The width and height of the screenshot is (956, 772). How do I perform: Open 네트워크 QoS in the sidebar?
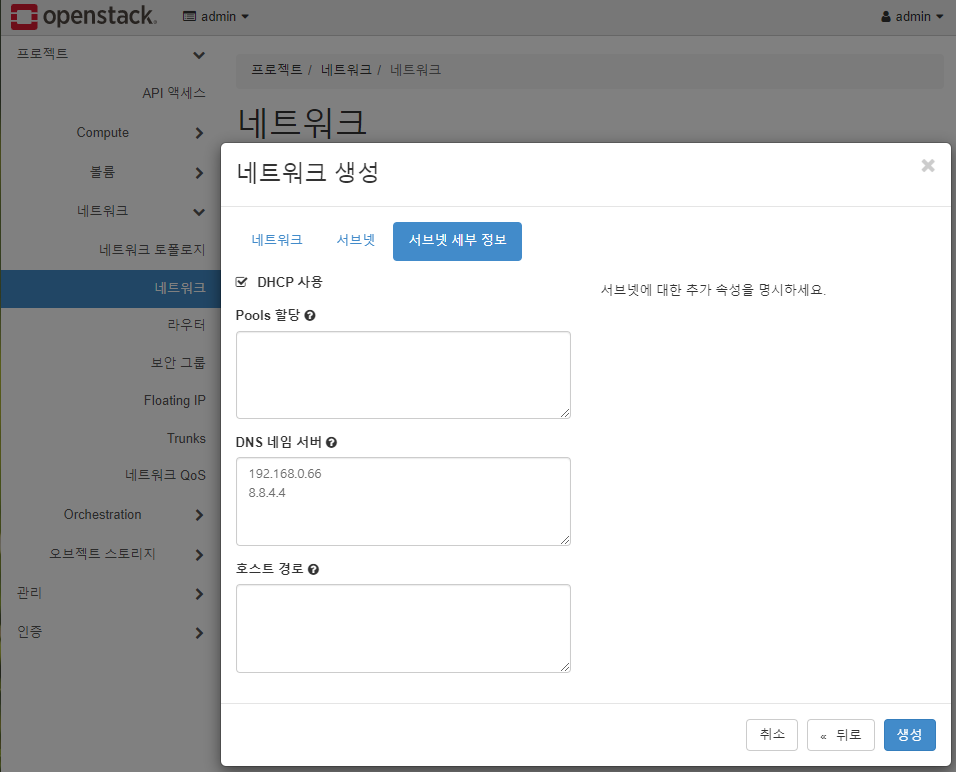(165, 475)
